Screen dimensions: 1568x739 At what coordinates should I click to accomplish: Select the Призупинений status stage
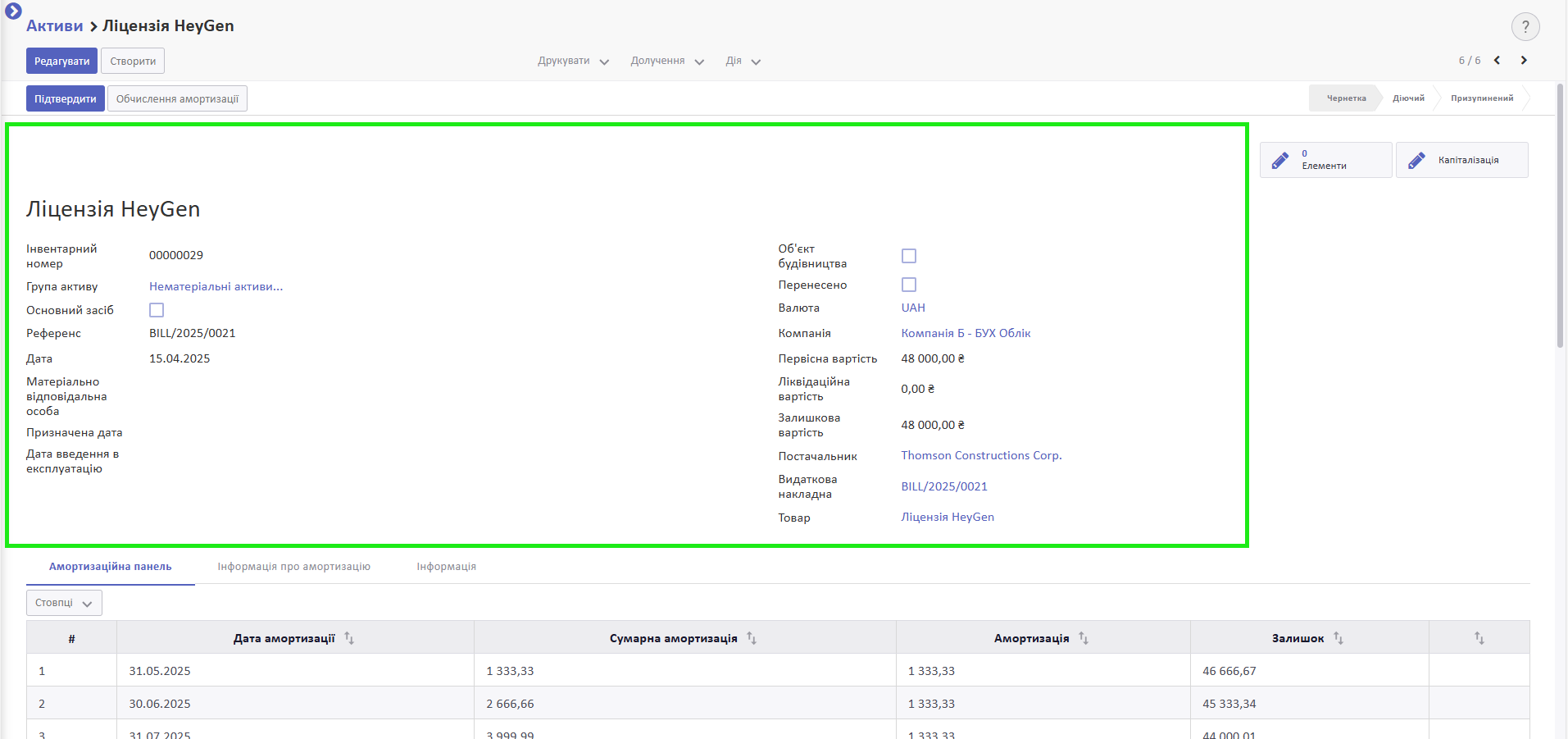1482,98
